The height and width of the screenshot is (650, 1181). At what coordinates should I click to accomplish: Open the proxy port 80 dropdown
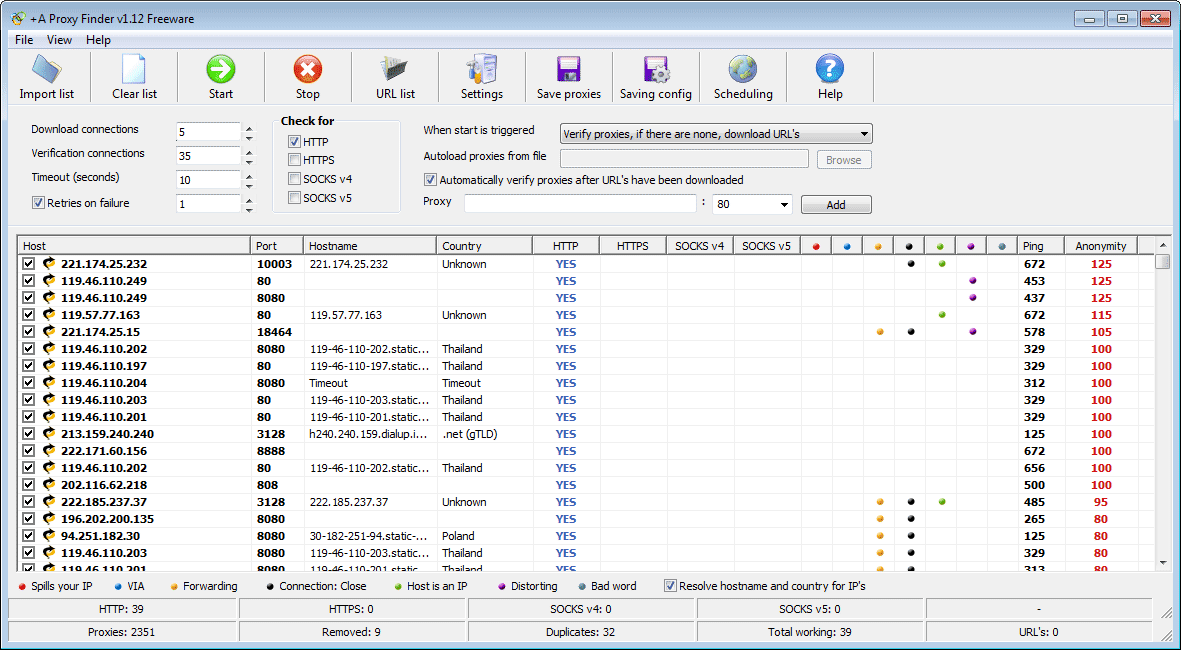coord(783,204)
